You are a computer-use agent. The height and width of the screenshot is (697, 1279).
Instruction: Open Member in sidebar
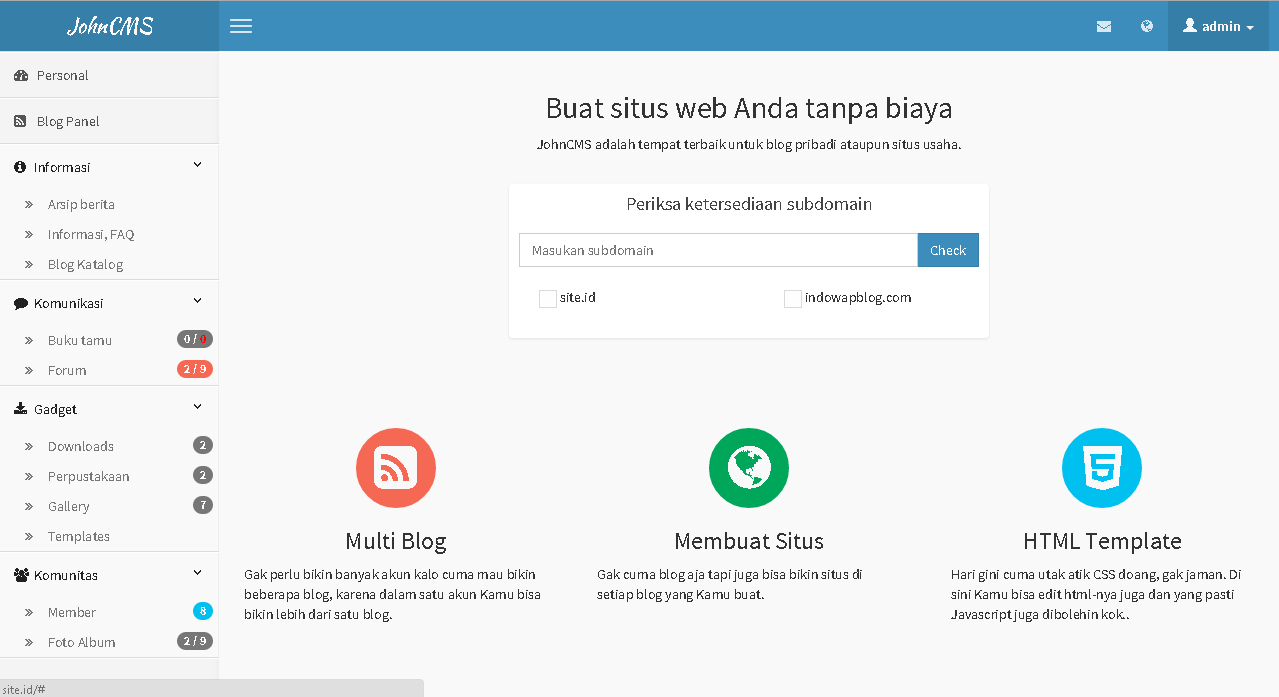(x=72, y=612)
